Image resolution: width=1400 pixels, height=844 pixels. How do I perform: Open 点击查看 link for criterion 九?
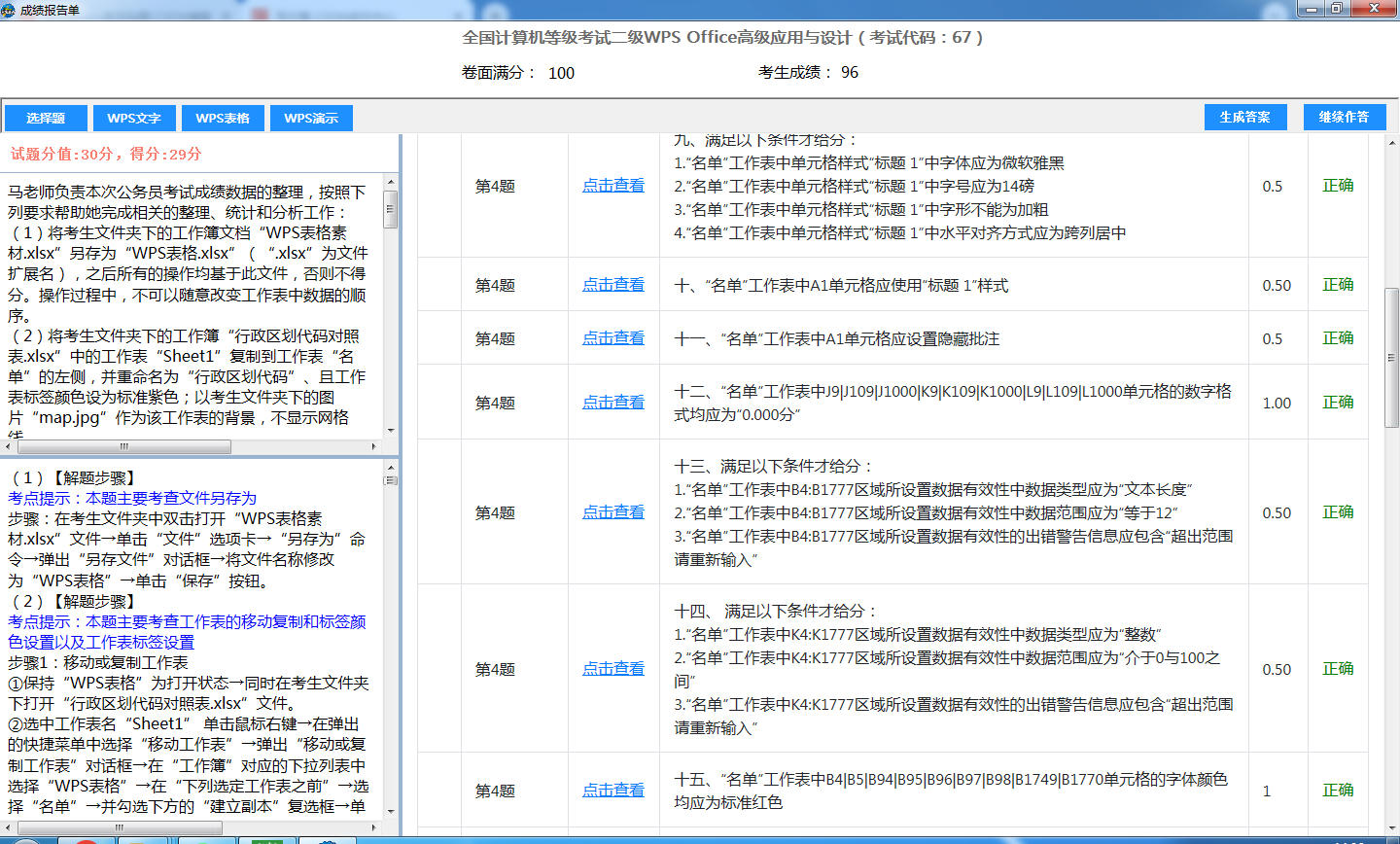tap(613, 186)
